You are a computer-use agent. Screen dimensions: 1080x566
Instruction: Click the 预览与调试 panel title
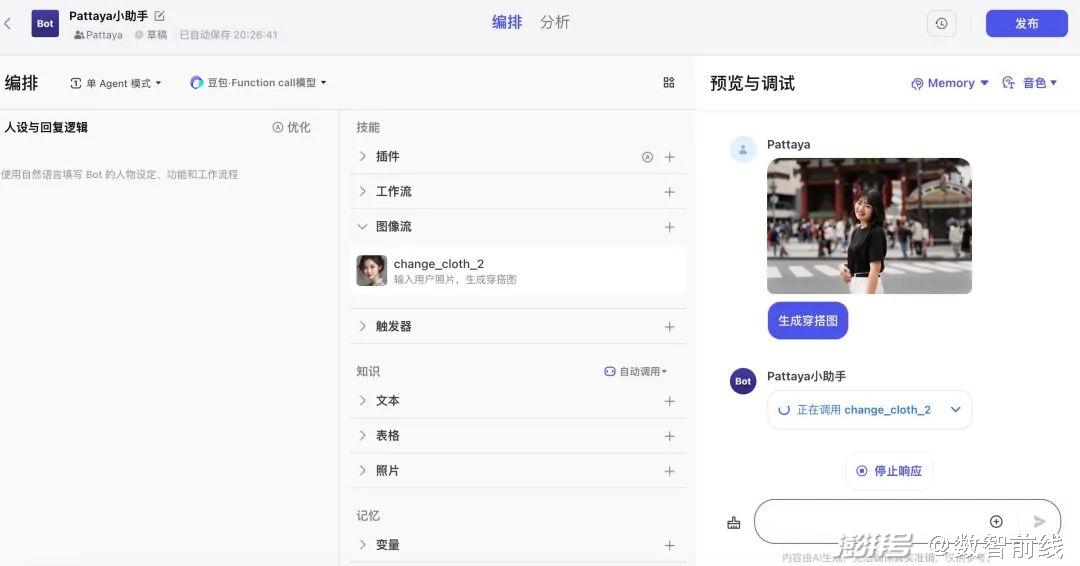(752, 83)
